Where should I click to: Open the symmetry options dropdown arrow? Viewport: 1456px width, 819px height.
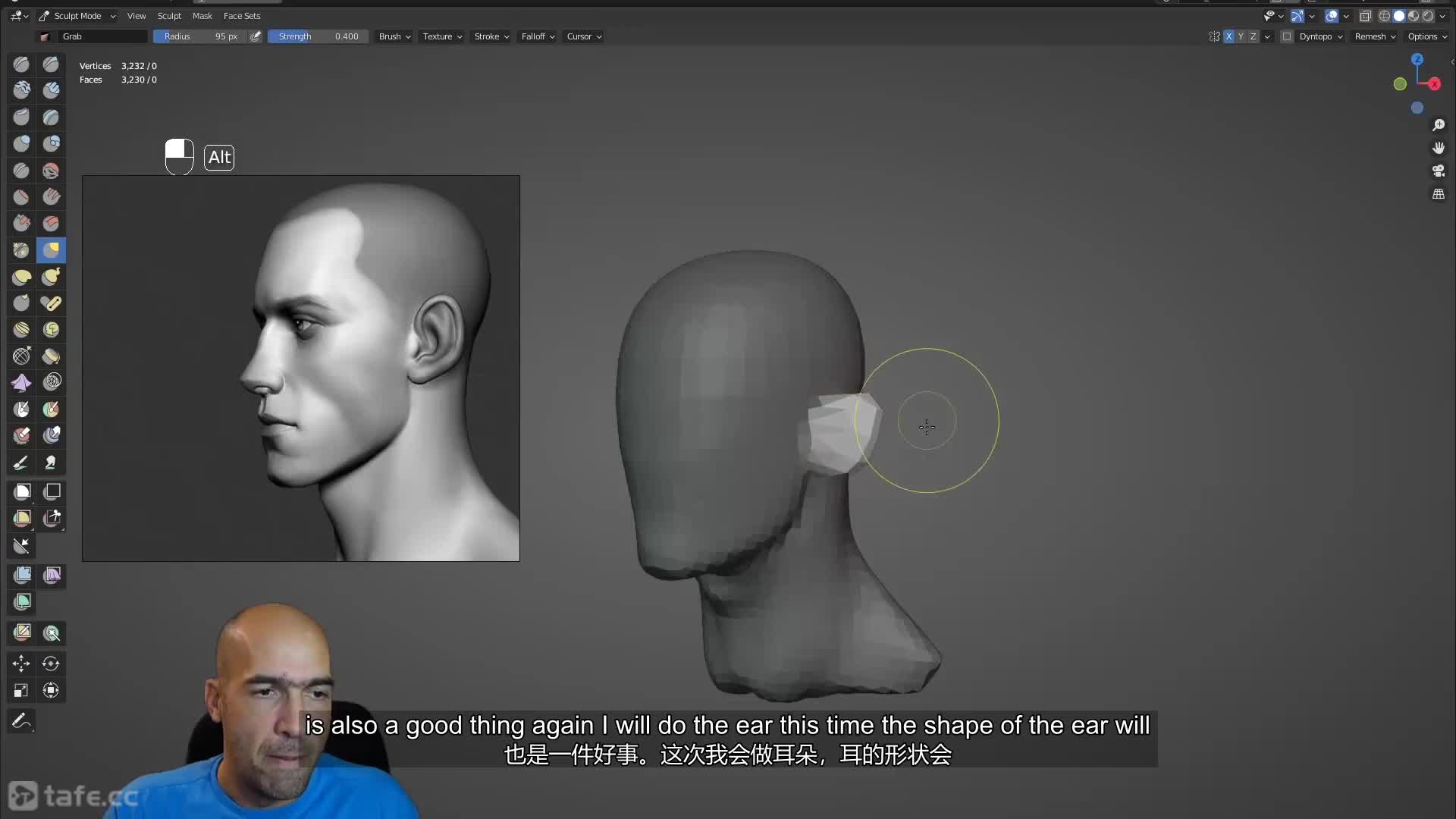click(x=1266, y=36)
